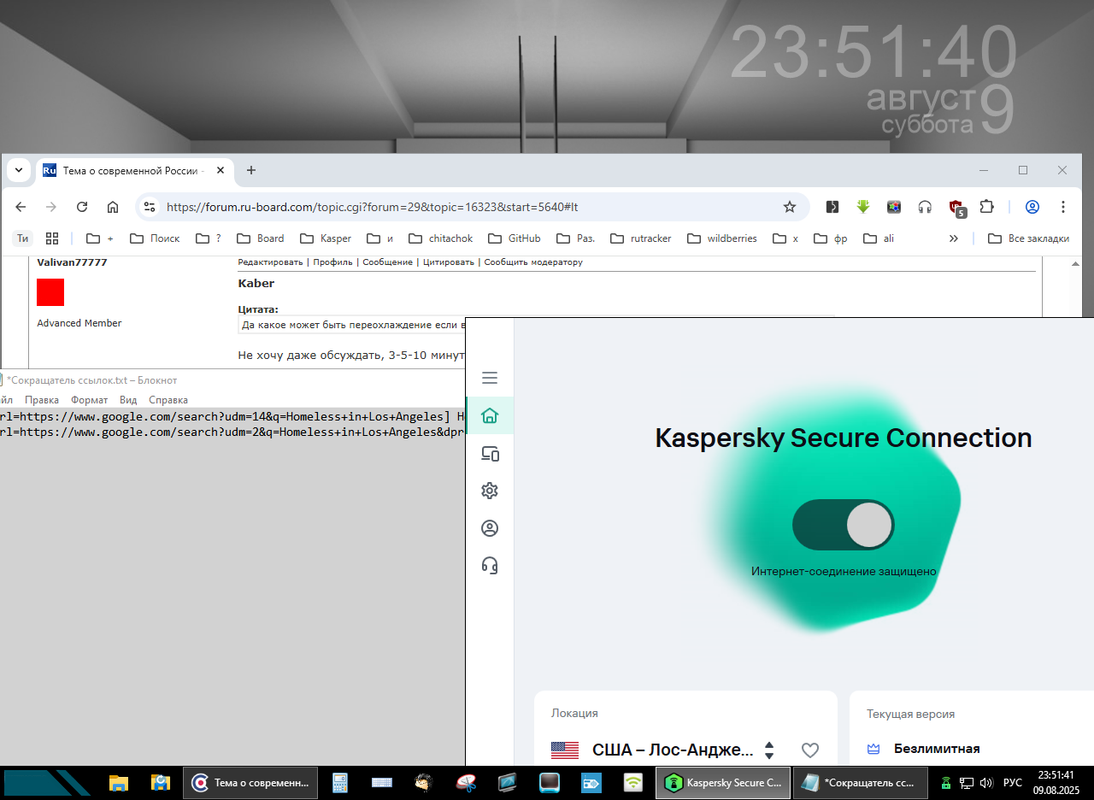Click the red avatar of Valivan77777

pyautogui.click(x=50, y=292)
